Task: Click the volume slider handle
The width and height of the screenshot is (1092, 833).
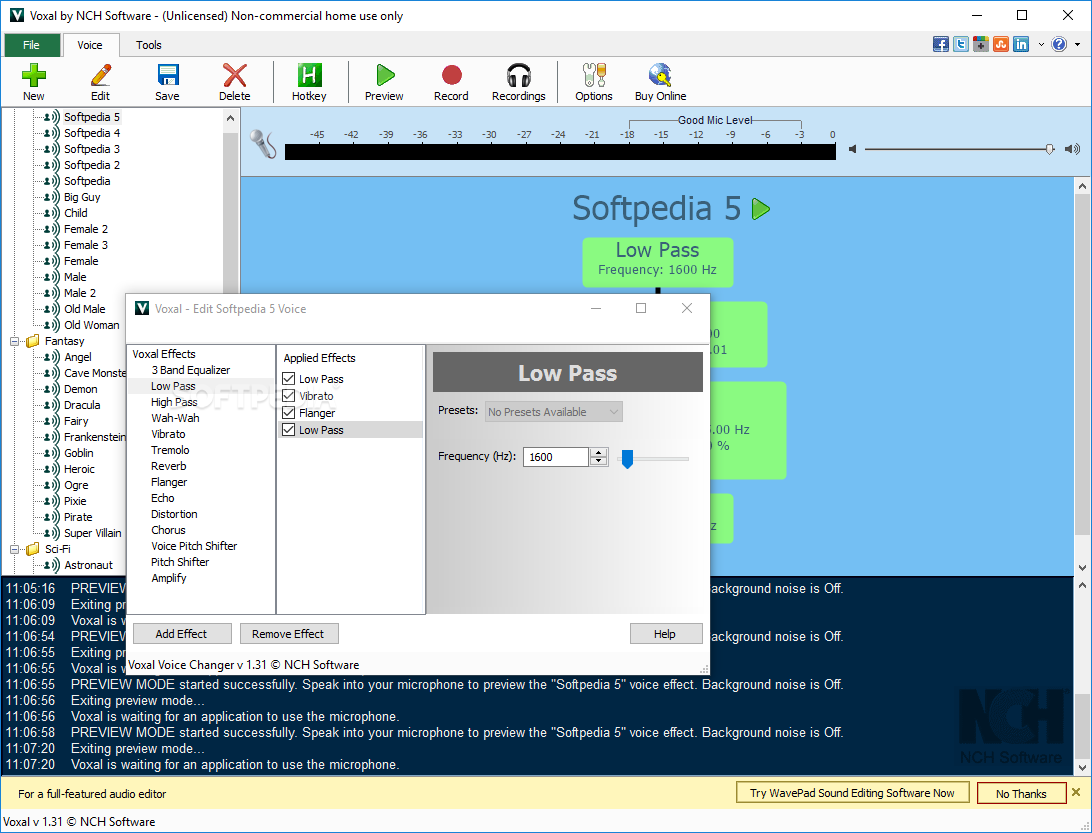Action: [1050, 149]
